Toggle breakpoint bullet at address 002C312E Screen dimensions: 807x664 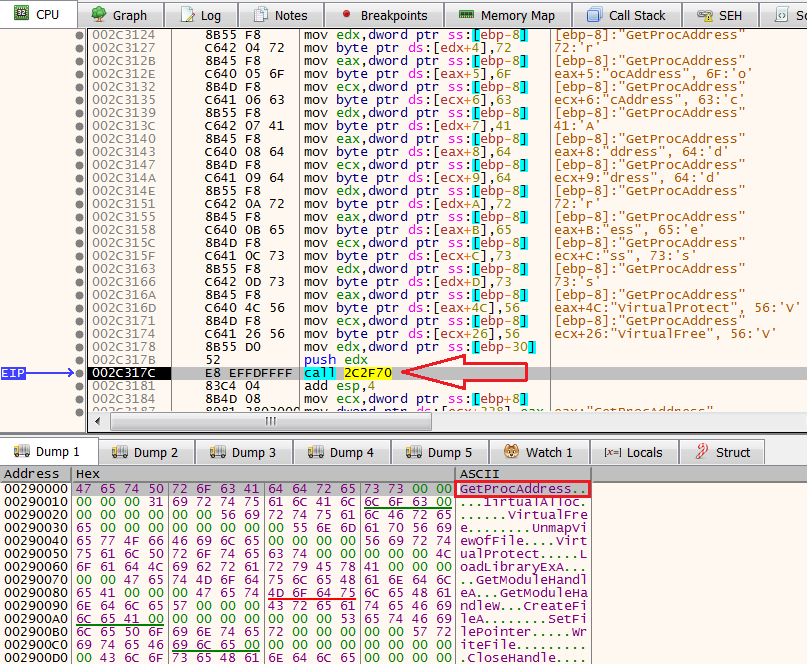tap(79, 74)
